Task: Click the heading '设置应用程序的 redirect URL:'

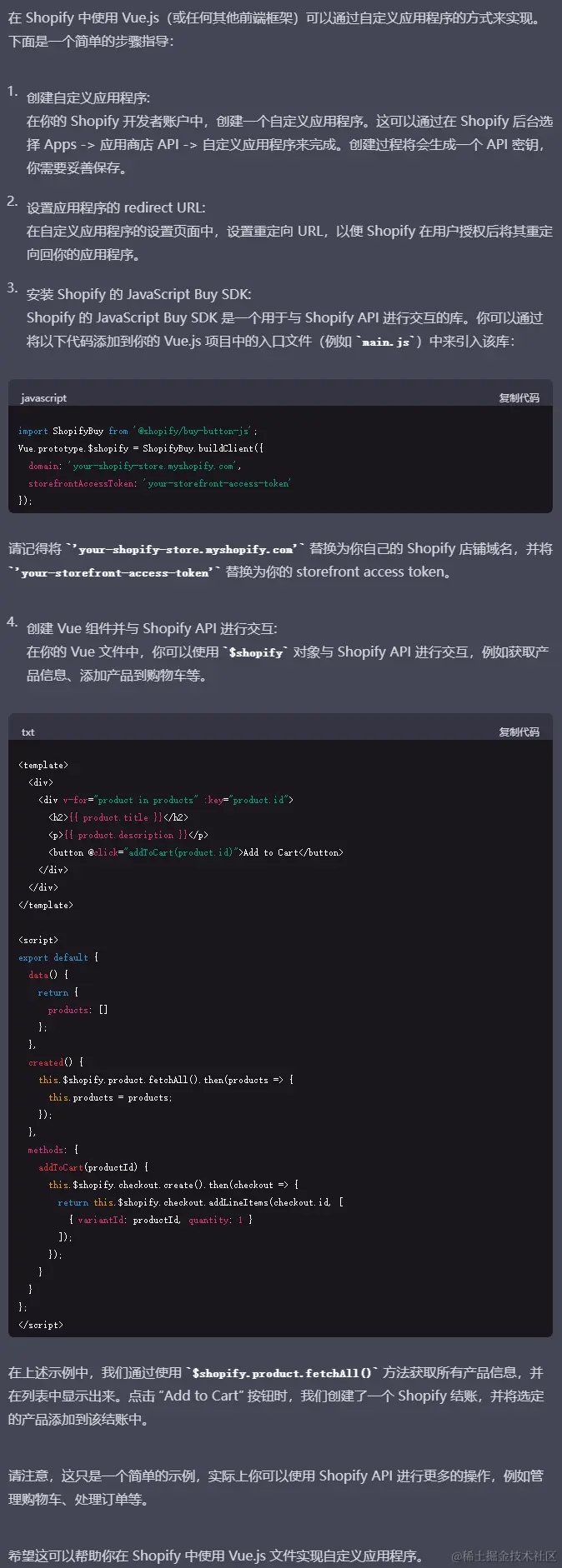Action: point(116,208)
